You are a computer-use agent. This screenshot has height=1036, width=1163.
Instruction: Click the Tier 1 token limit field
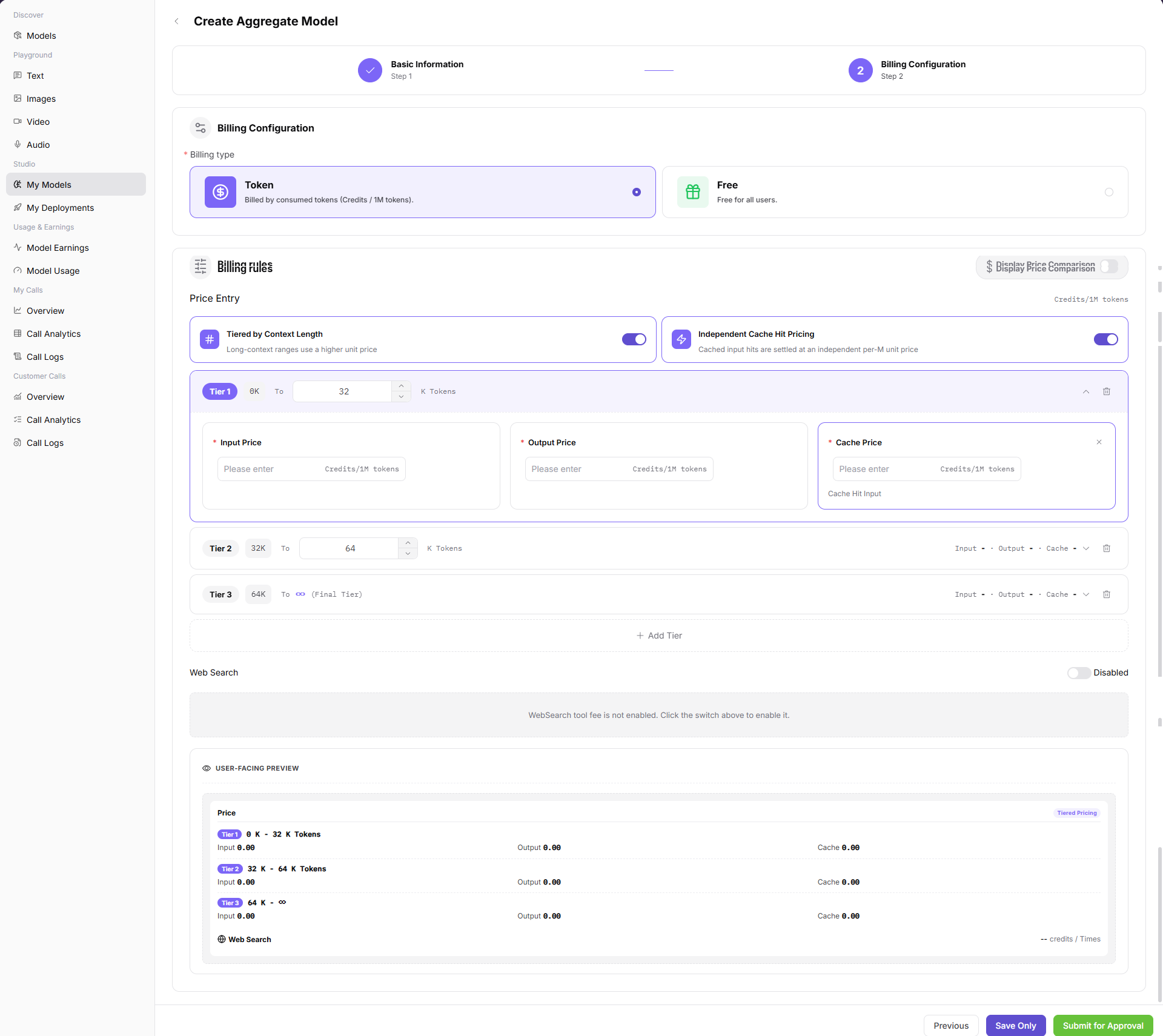tap(343, 391)
